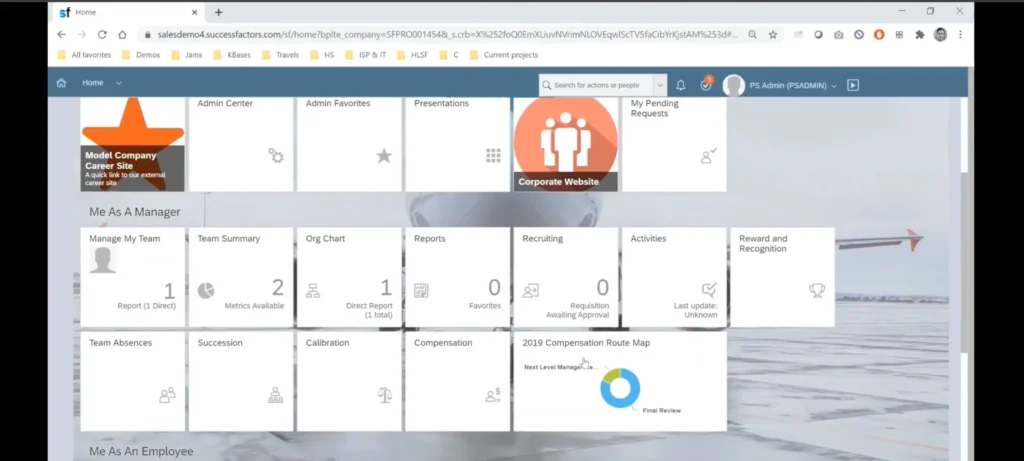The height and width of the screenshot is (461, 1024).
Task: Open the Model Company Career Site tile
Action: pyautogui.click(x=133, y=144)
